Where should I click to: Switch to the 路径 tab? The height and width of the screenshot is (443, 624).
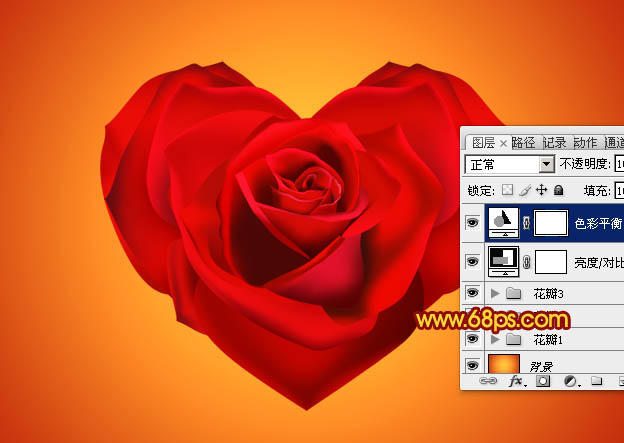(x=523, y=142)
